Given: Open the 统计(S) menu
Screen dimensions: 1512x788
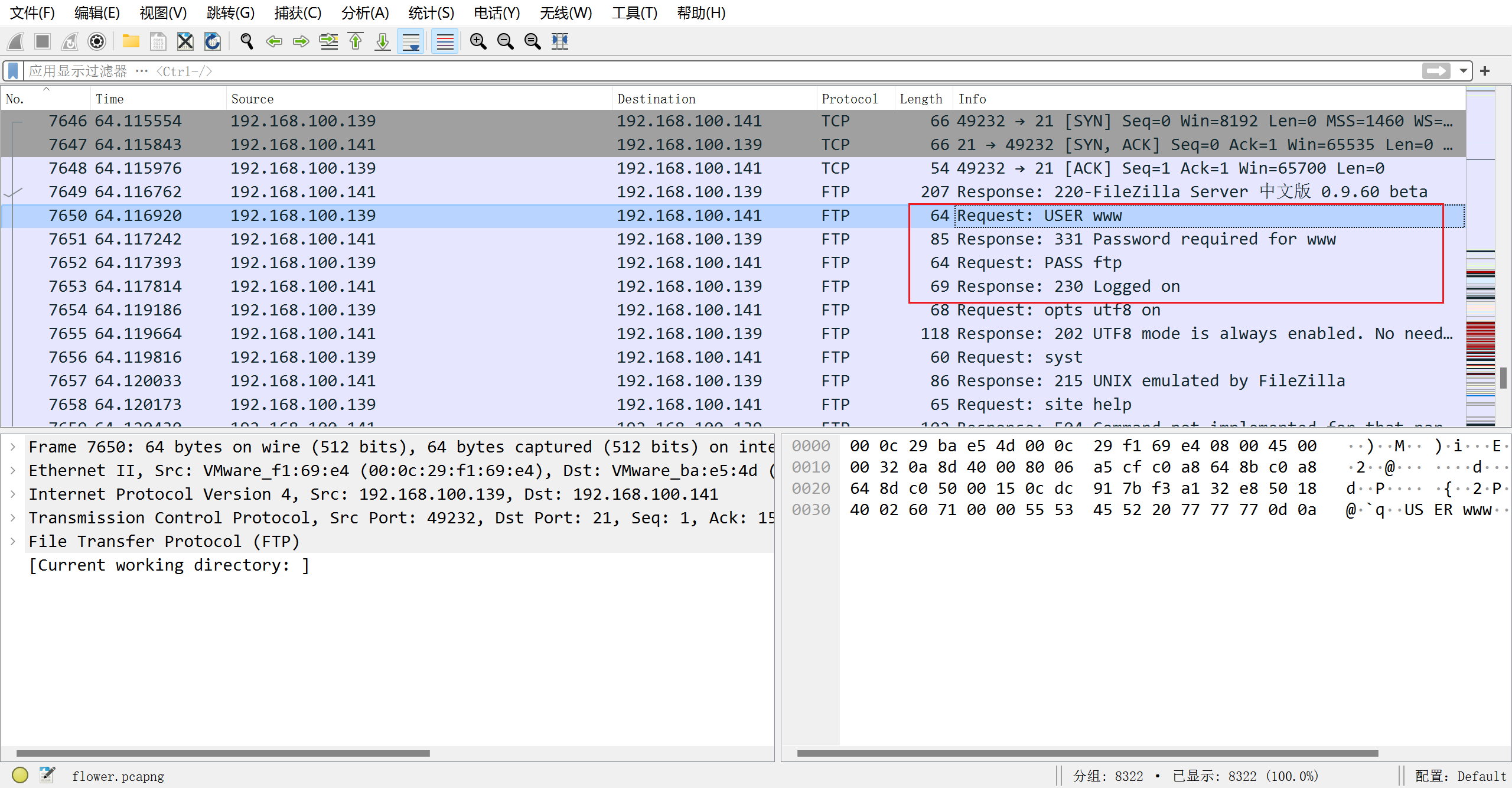Looking at the screenshot, I should click(431, 13).
